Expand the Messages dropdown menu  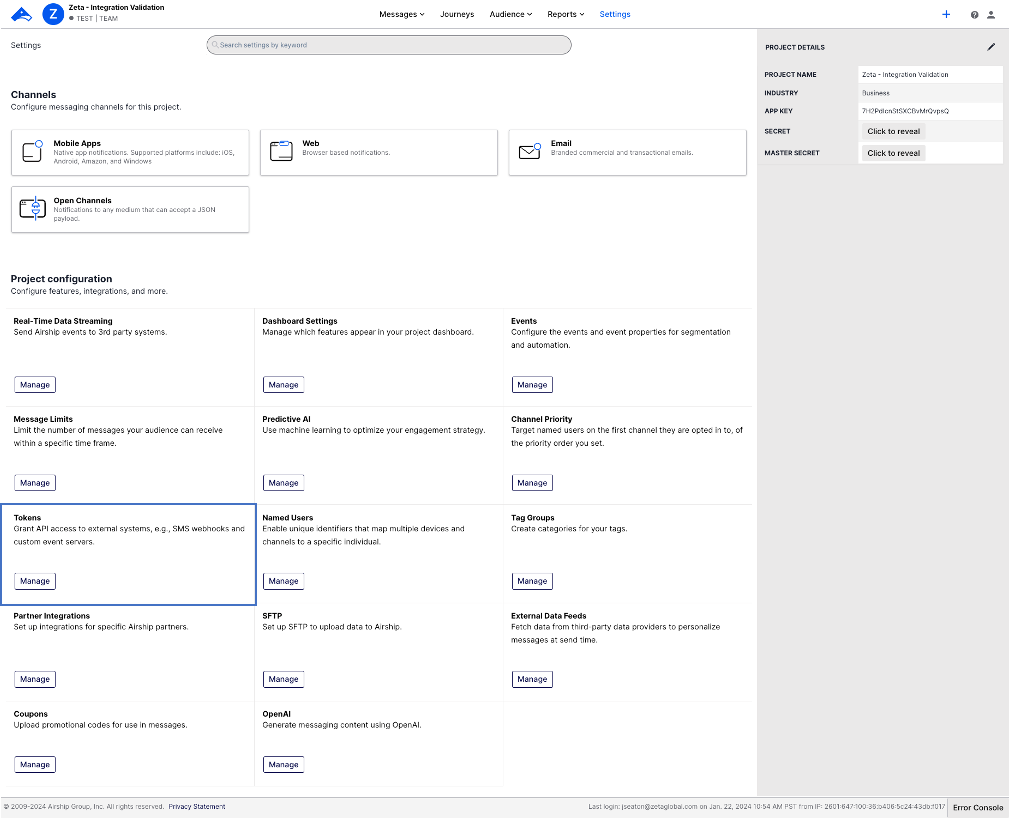402,14
